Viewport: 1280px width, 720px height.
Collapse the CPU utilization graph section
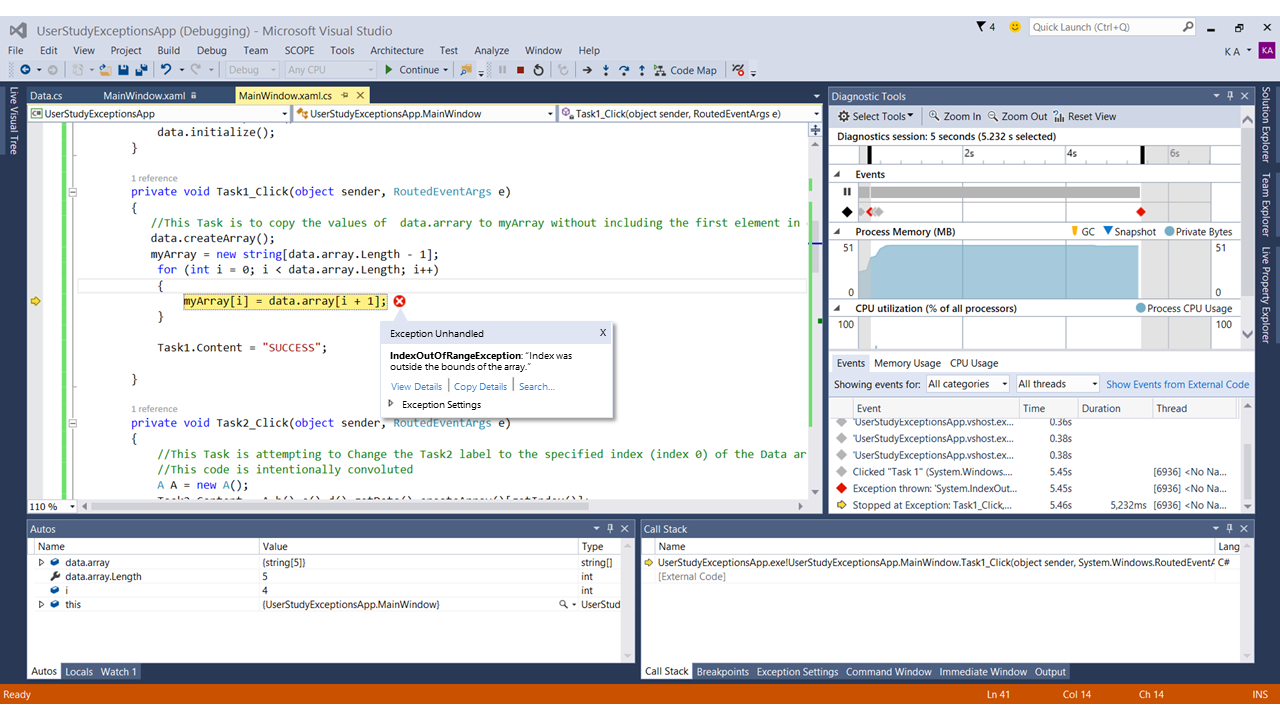point(839,308)
